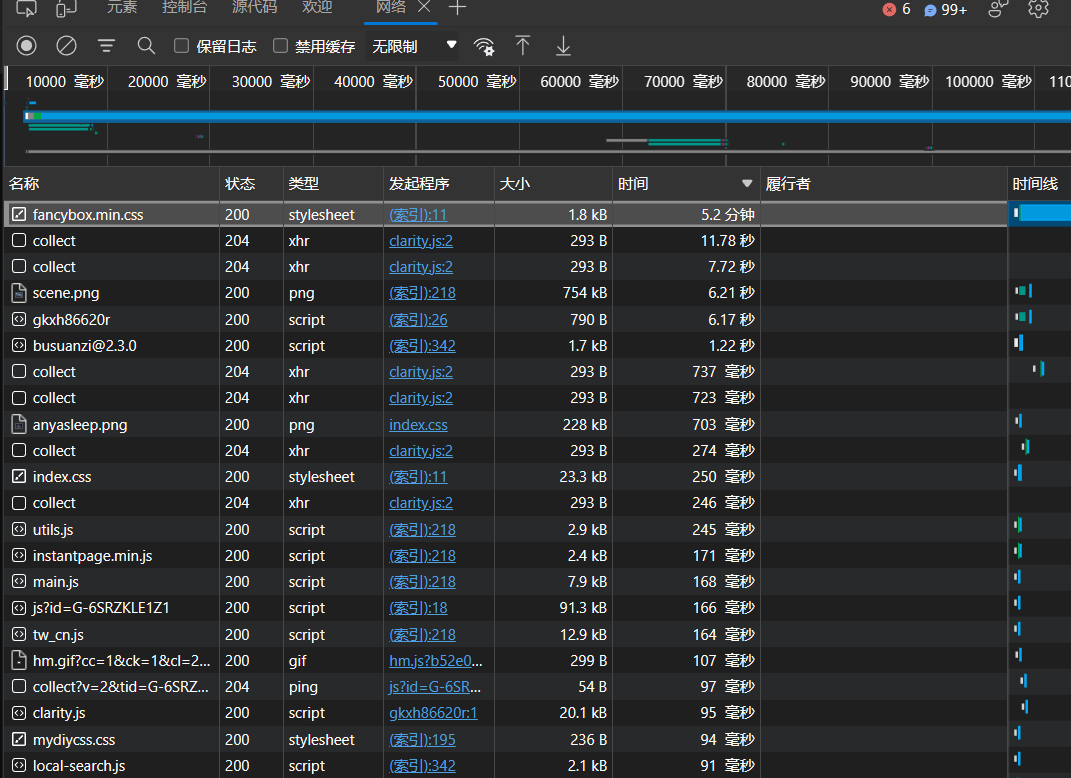Open network conditions Wi-Fi icon

[484, 46]
